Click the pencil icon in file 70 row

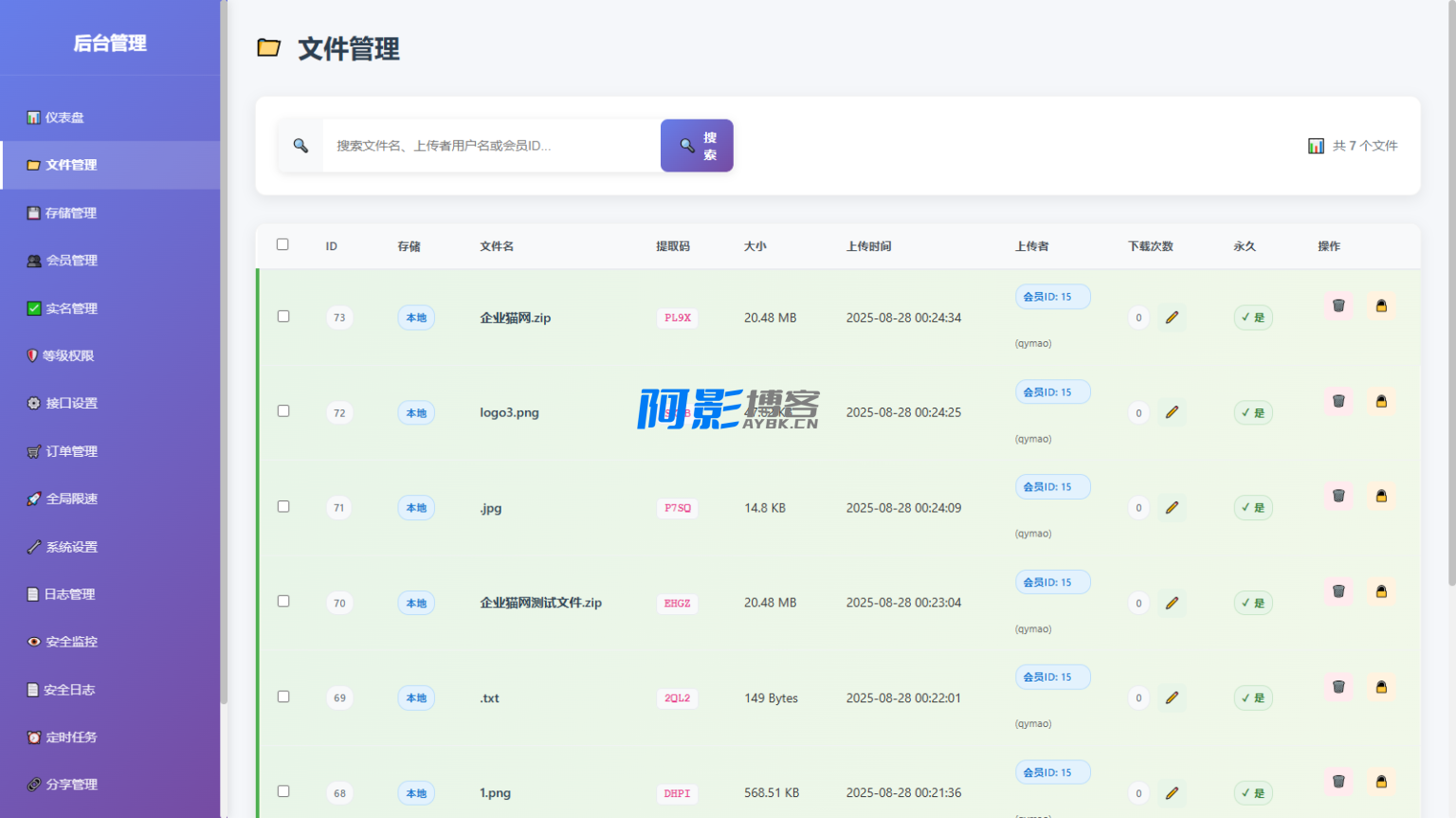pyautogui.click(x=1172, y=603)
